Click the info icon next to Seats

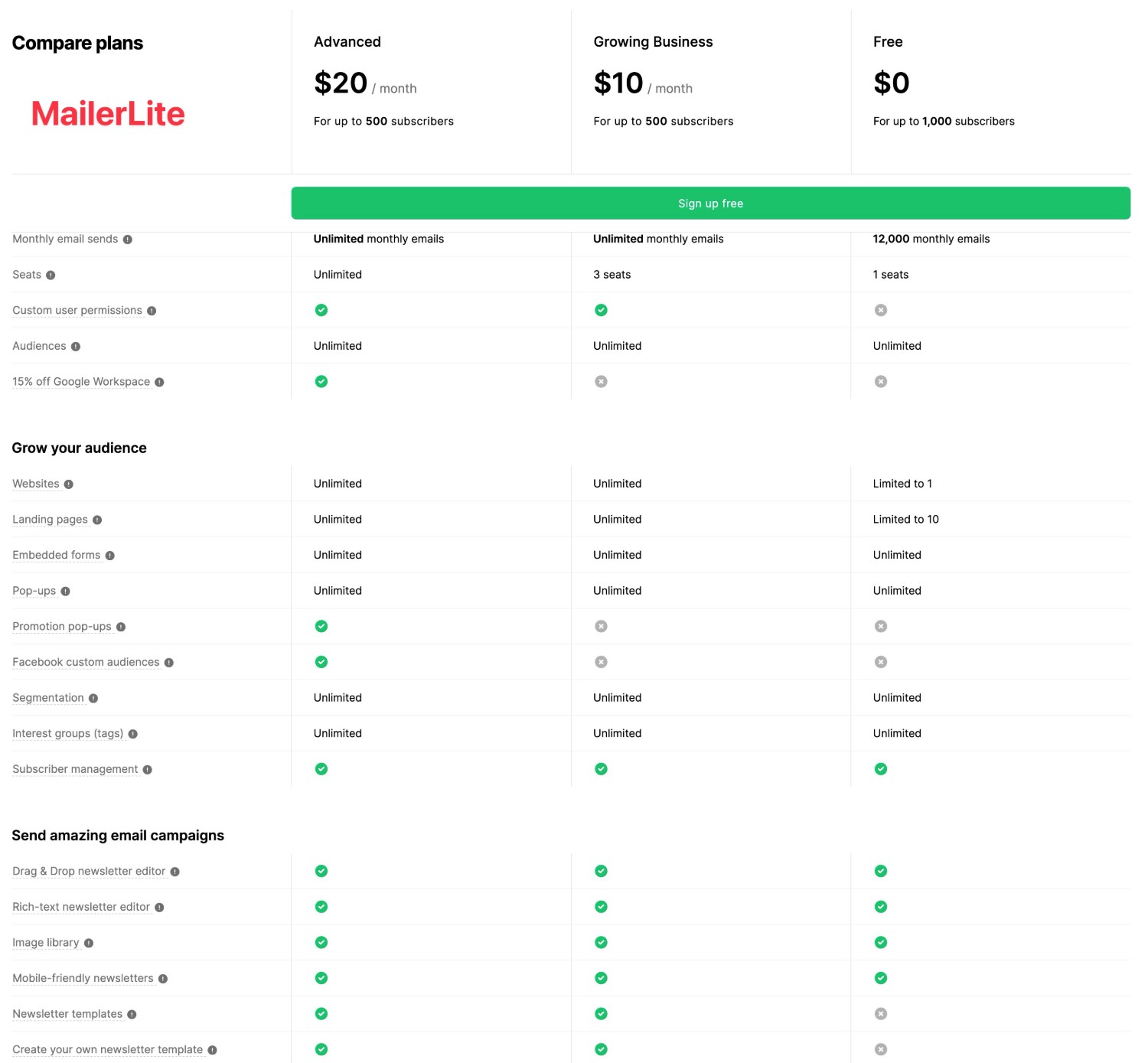pyautogui.click(x=51, y=276)
